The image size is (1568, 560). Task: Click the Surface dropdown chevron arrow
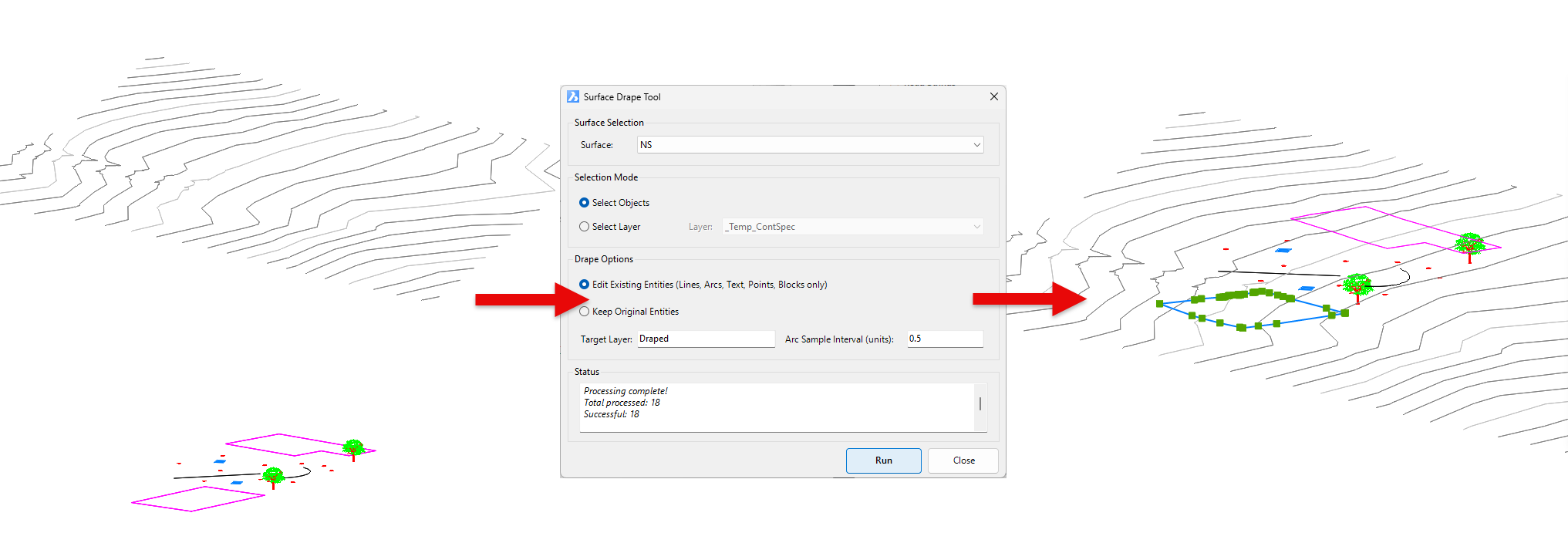[x=976, y=145]
